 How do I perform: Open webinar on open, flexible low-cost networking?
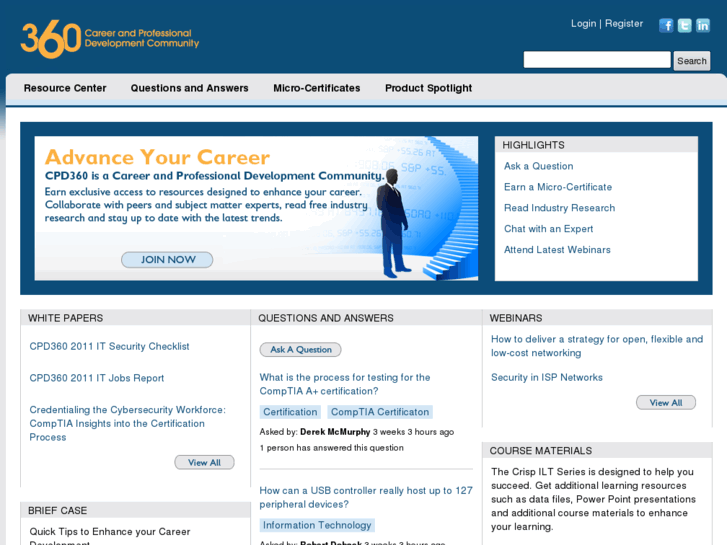597,346
